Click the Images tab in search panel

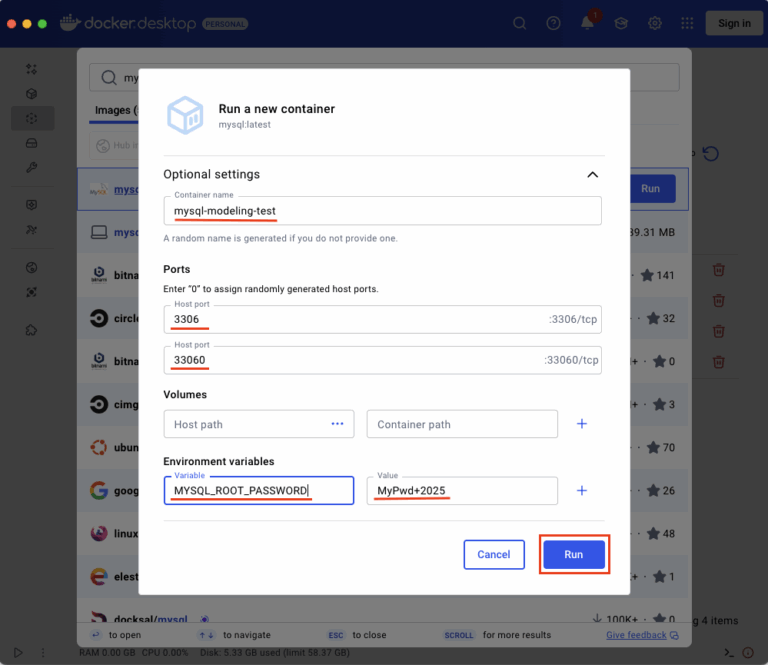pyautogui.click(x=113, y=110)
